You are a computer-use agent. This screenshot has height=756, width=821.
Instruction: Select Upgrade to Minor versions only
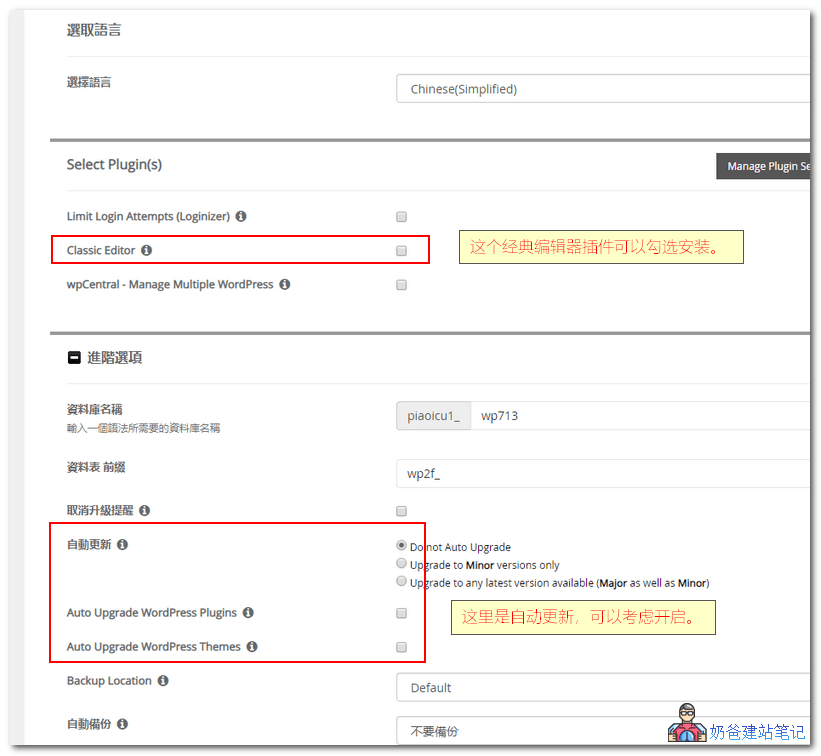pyautogui.click(x=401, y=564)
